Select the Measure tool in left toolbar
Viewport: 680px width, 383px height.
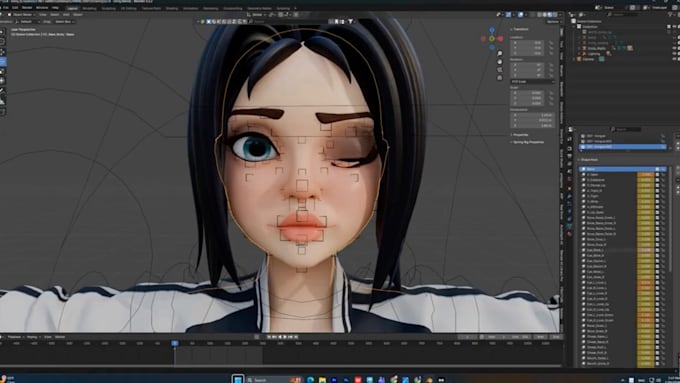click(x=2, y=101)
